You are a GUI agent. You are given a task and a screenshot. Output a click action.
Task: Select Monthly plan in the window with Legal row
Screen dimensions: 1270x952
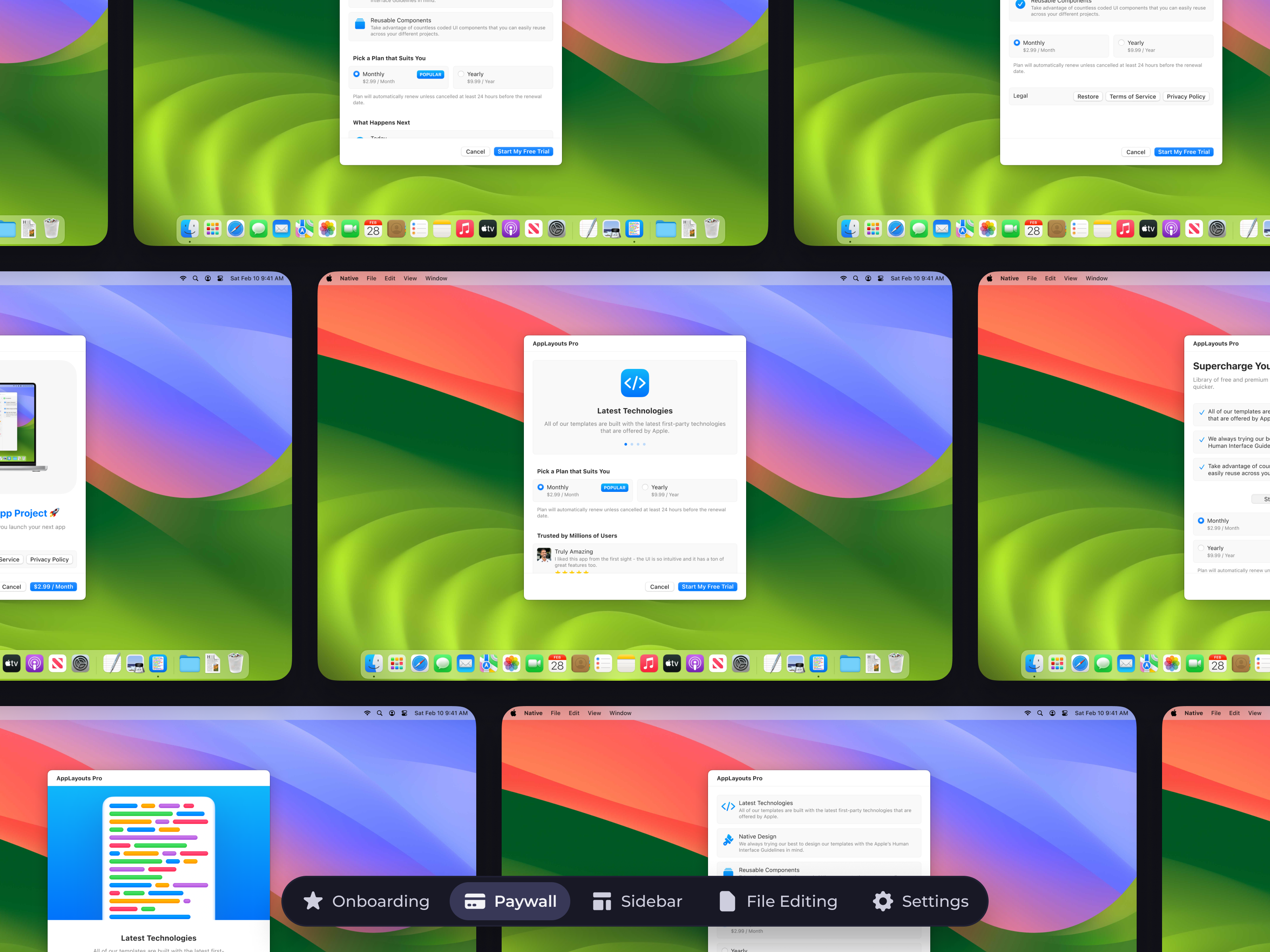tap(1059, 46)
